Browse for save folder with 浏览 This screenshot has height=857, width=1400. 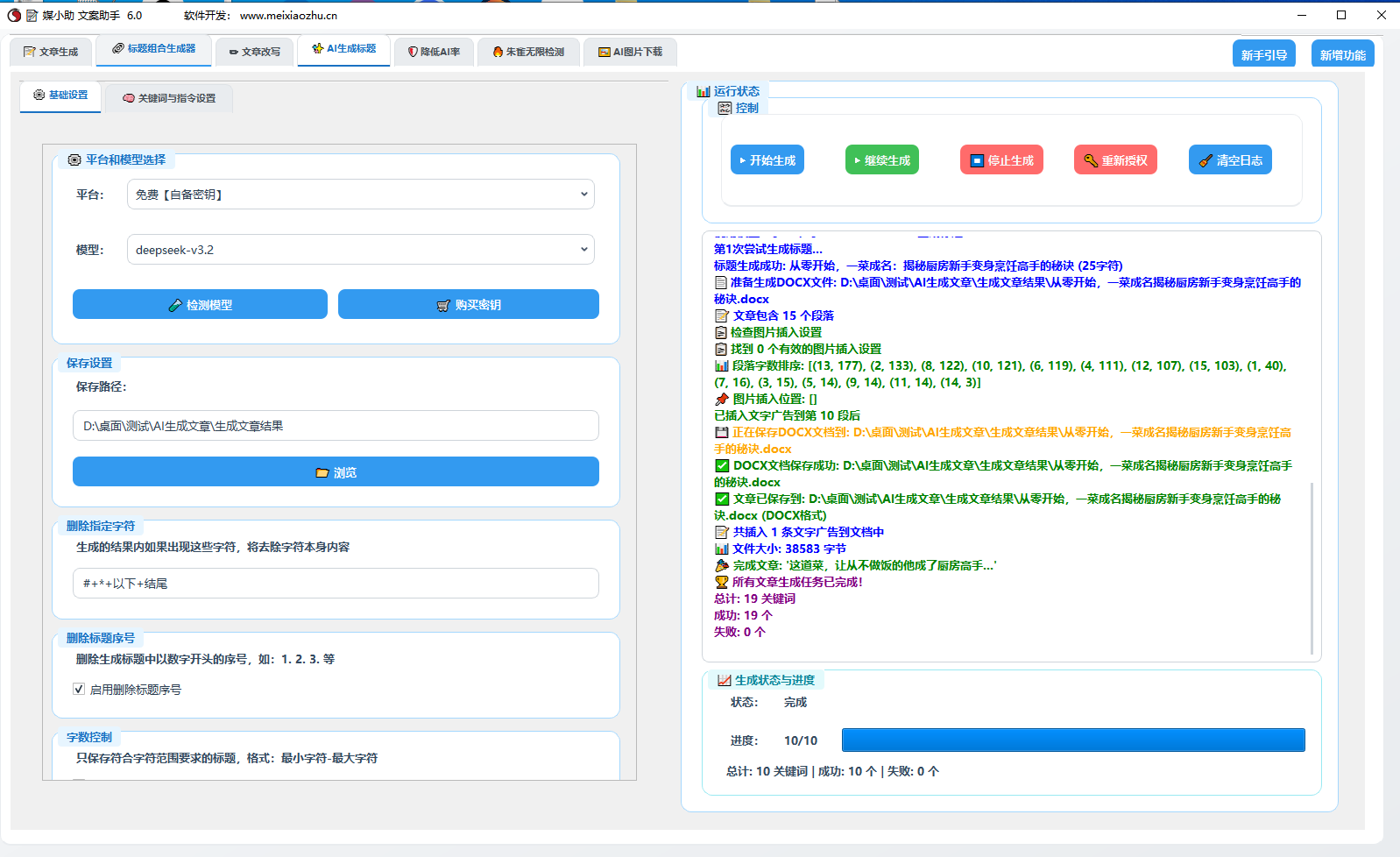pyautogui.click(x=336, y=472)
